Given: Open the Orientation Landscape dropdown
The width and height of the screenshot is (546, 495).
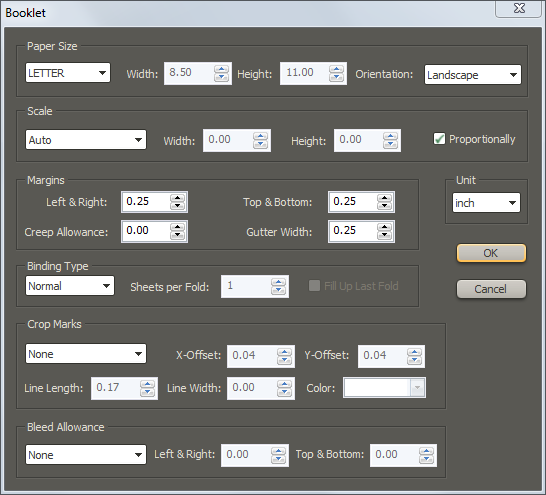Looking at the screenshot, I should point(473,74).
